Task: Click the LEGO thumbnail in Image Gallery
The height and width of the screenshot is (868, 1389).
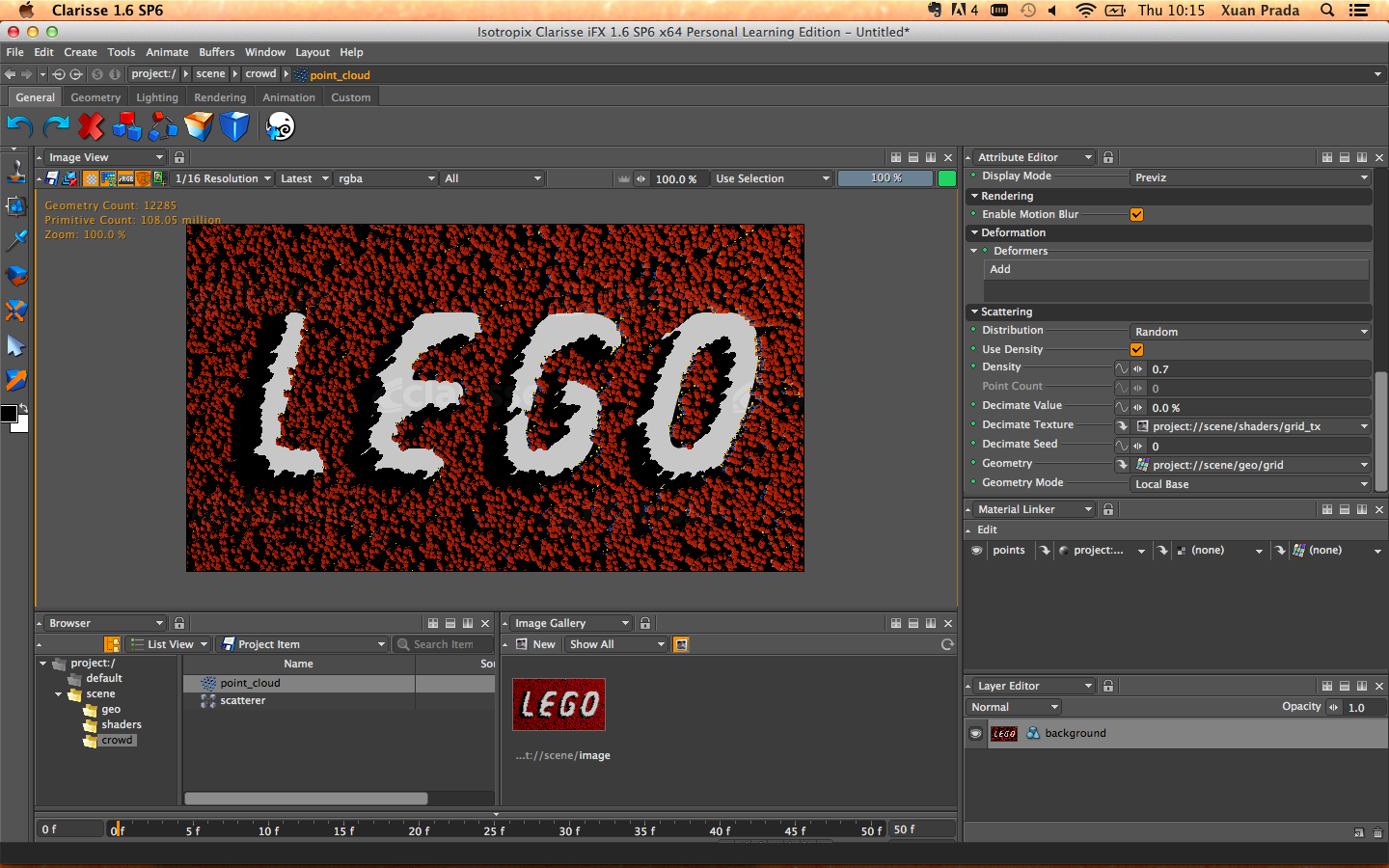Action: click(558, 704)
